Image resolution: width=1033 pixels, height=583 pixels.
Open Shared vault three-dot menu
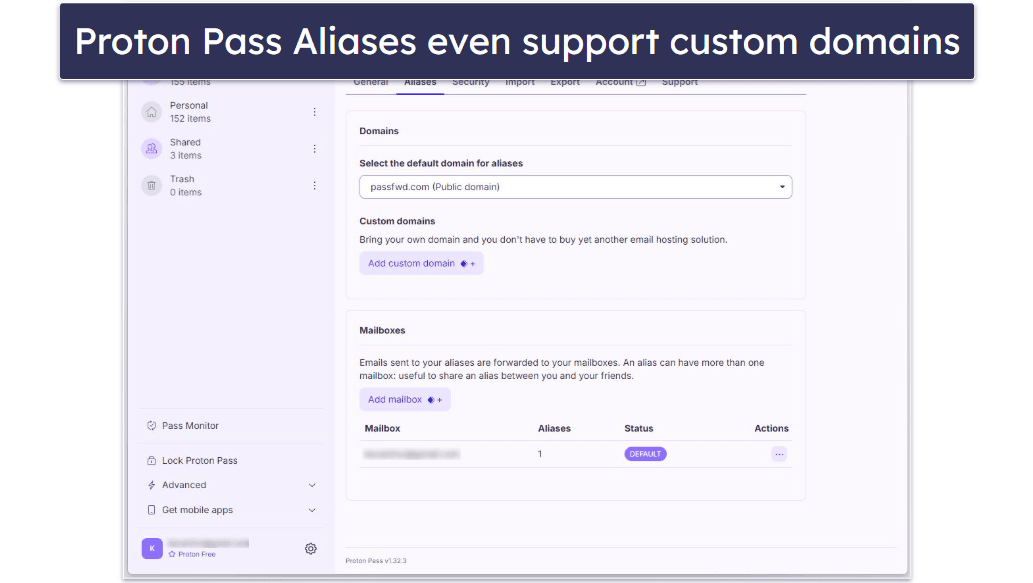pyautogui.click(x=314, y=149)
